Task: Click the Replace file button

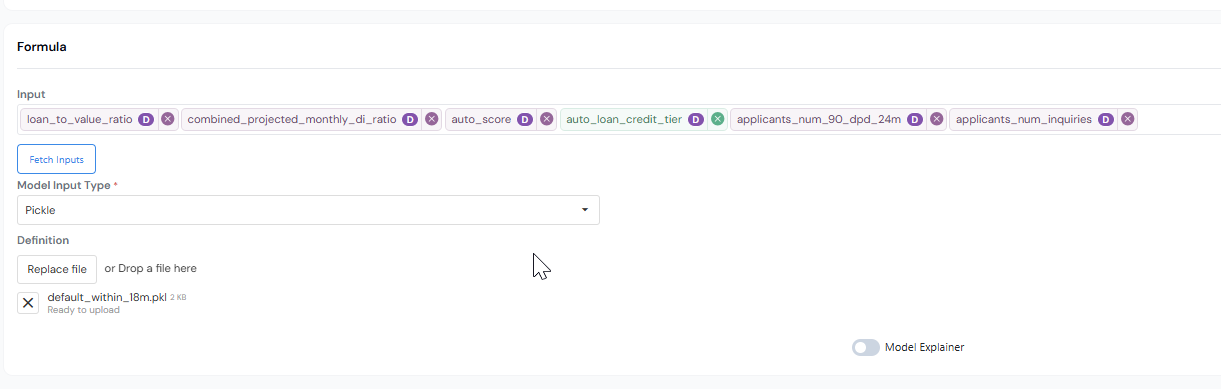Action: click(x=57, y=269)
